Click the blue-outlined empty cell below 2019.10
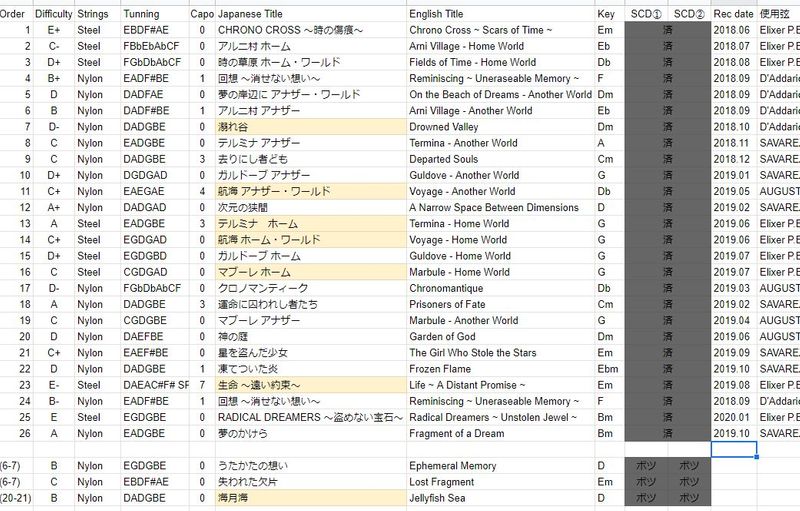Viewport: 800px width, 511px height. pos(734,450)
